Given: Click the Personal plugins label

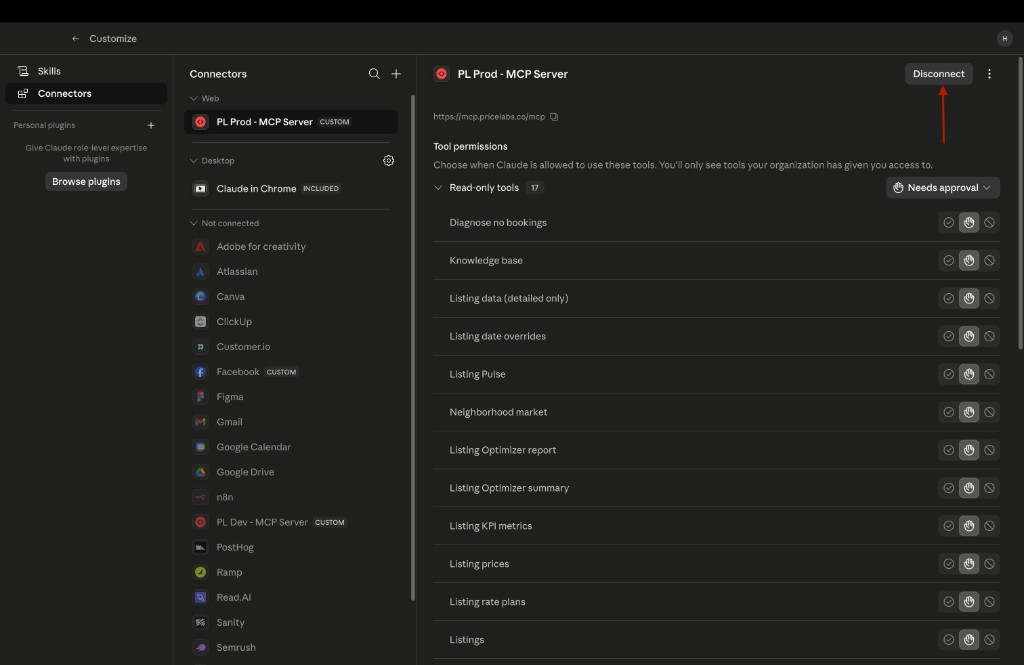Looking at the screenshot, I should [x=44, y=125].
